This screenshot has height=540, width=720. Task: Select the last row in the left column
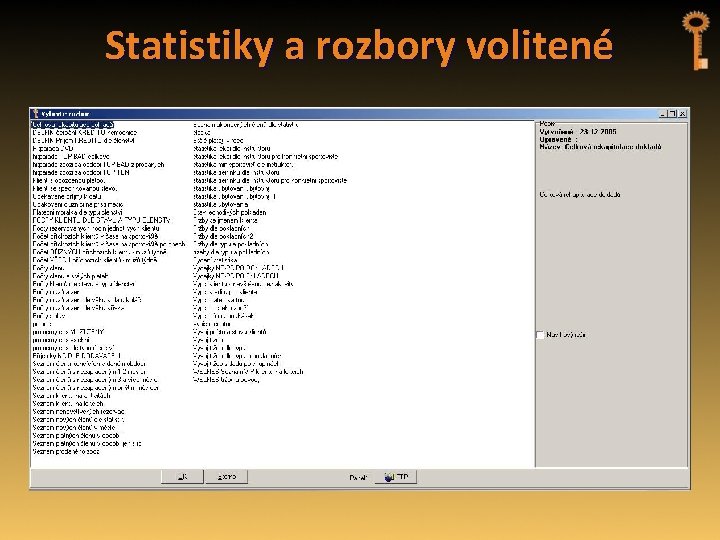66,451
